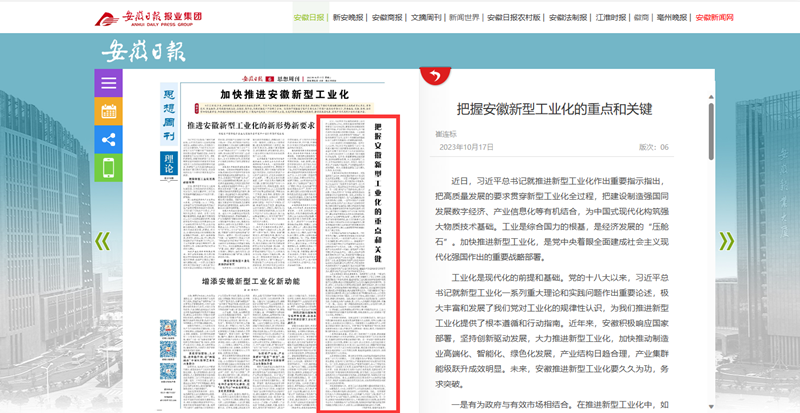
Task: Go to 安徽日报农村版 in the top bar
Action: point(514,18)
